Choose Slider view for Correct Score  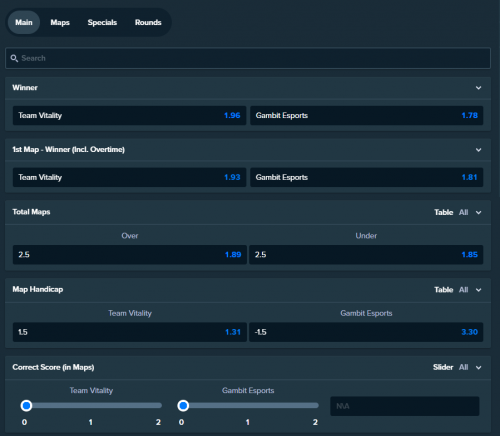[x=443, y=367]
